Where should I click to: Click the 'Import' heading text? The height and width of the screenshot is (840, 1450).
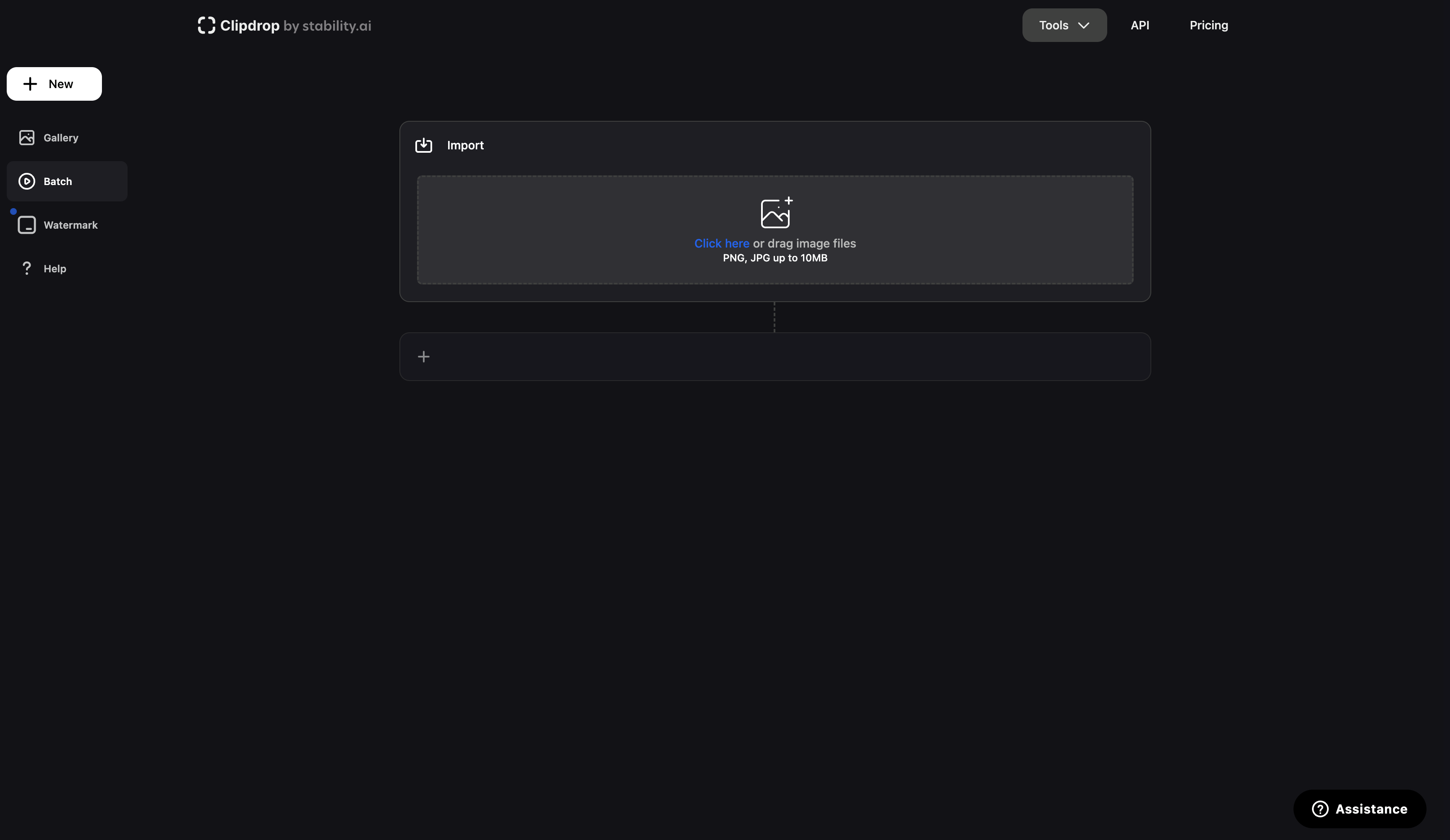[465, 146]
